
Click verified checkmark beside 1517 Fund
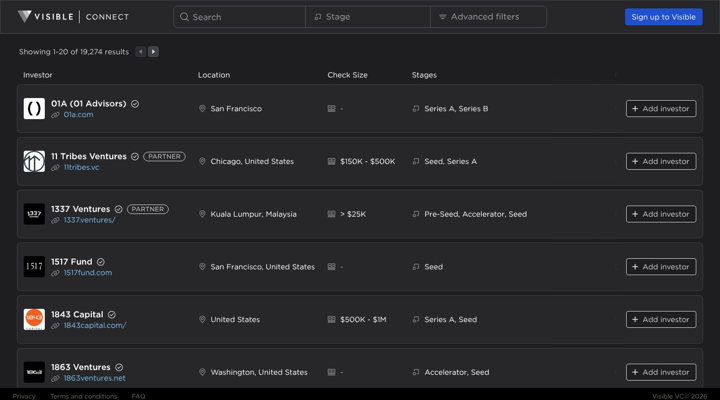101,262
